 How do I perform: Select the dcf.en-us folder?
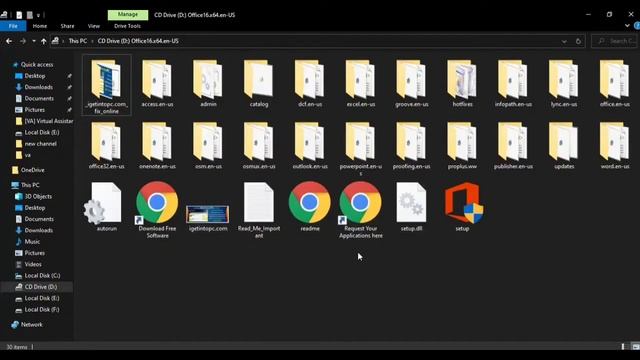click(x=310, y=84)
